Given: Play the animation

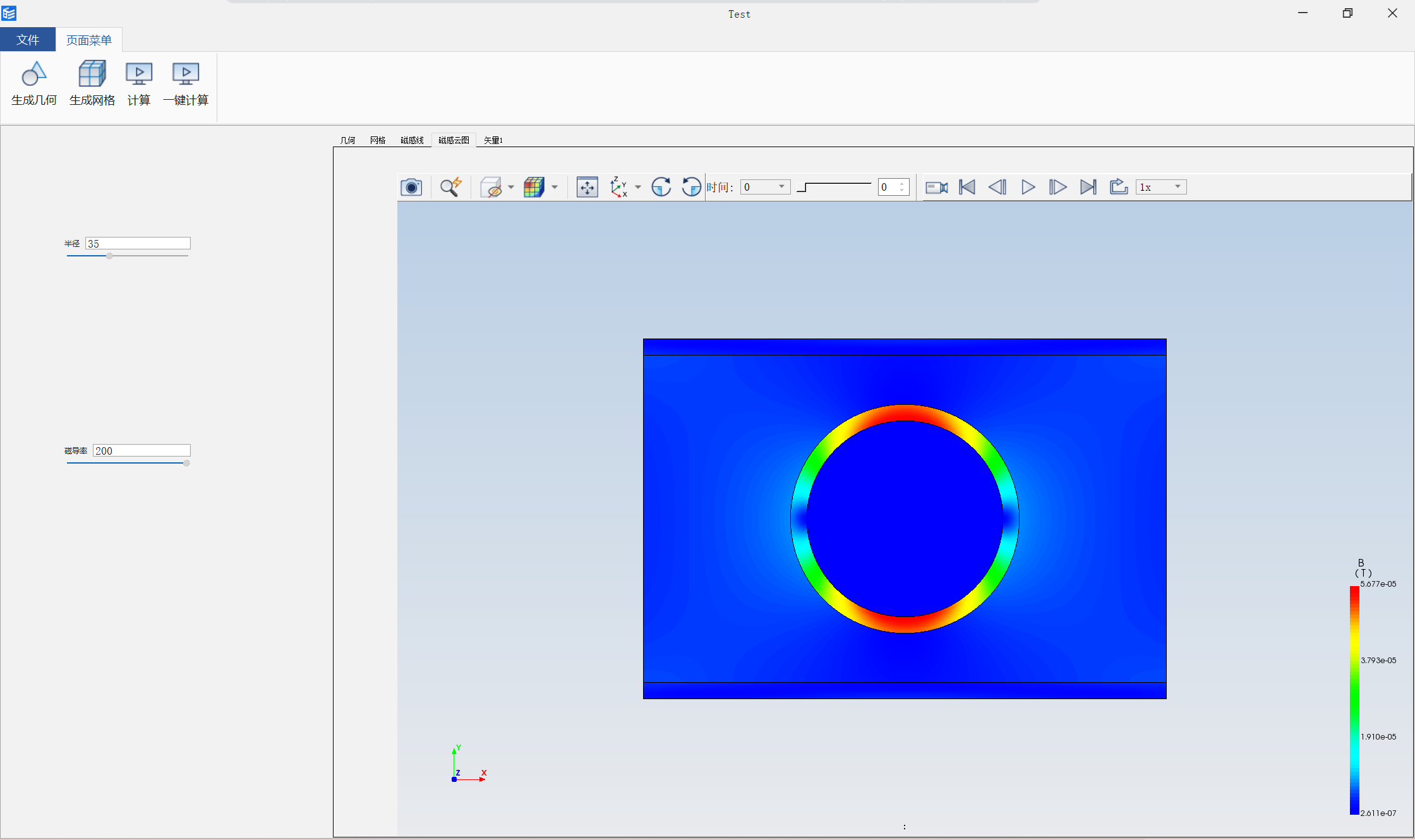Looking at the screenshot, I should tap(1028, 187).
